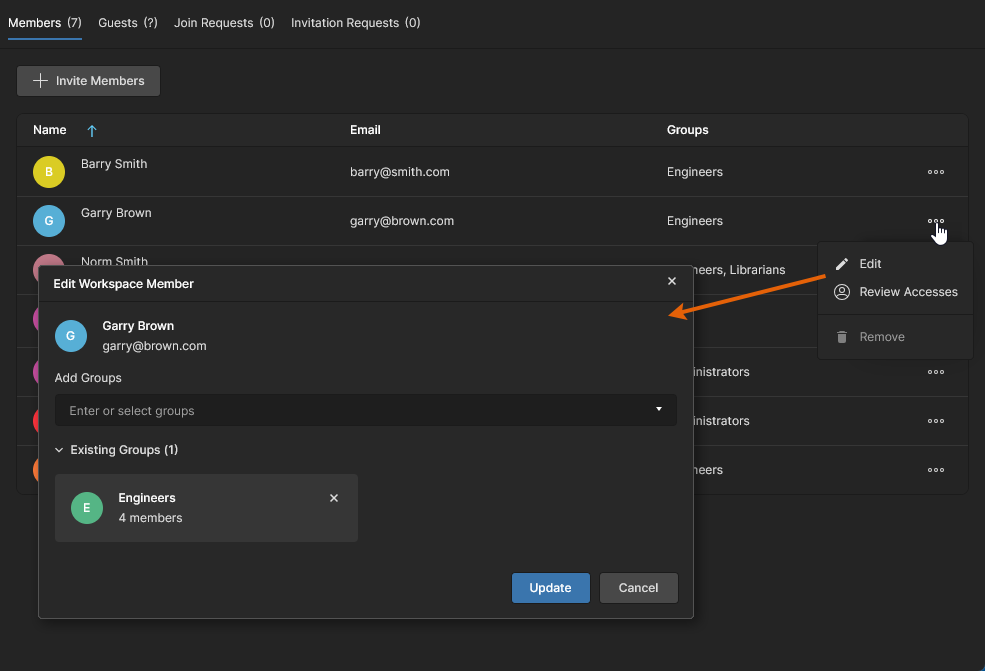985x671 pixels.
Task: Collapse the Existing Groups section
Action: [60, 450]
